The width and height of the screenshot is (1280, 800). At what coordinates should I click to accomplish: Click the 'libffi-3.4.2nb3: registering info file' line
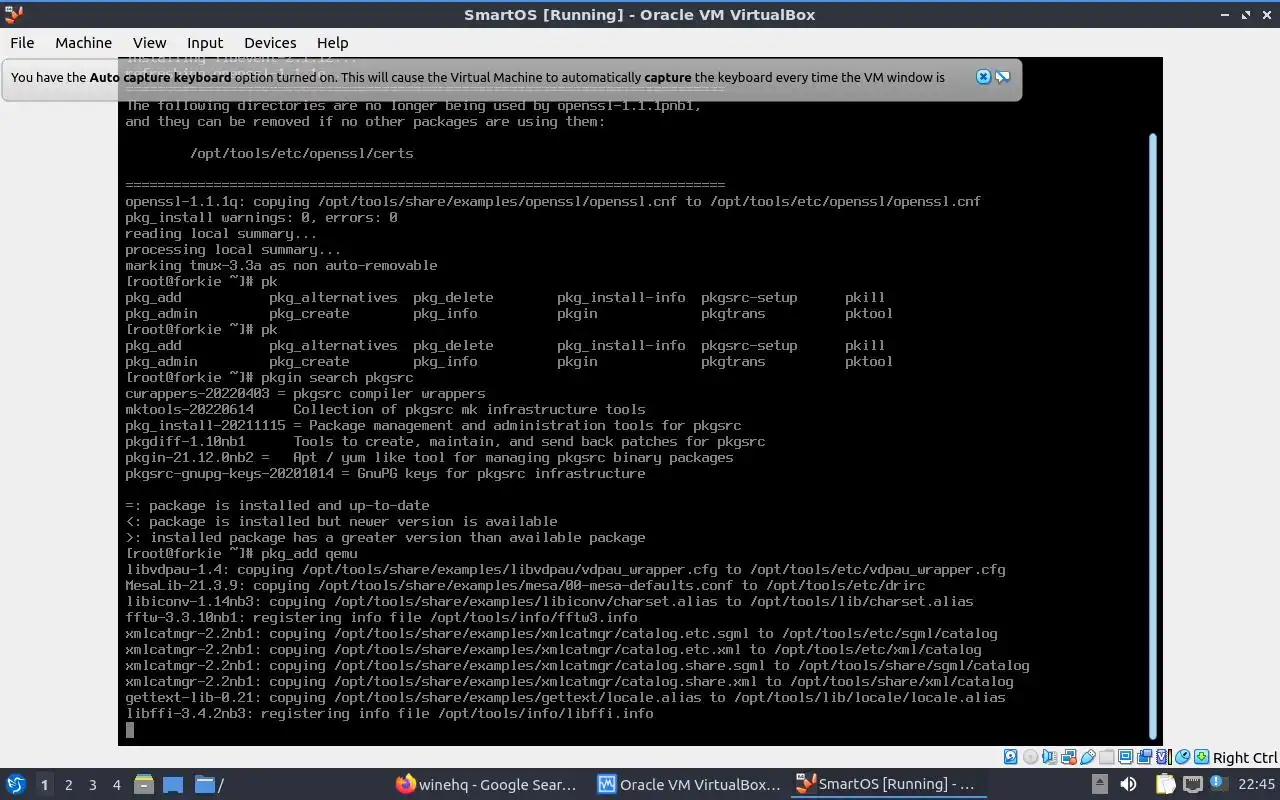[389, 713]
